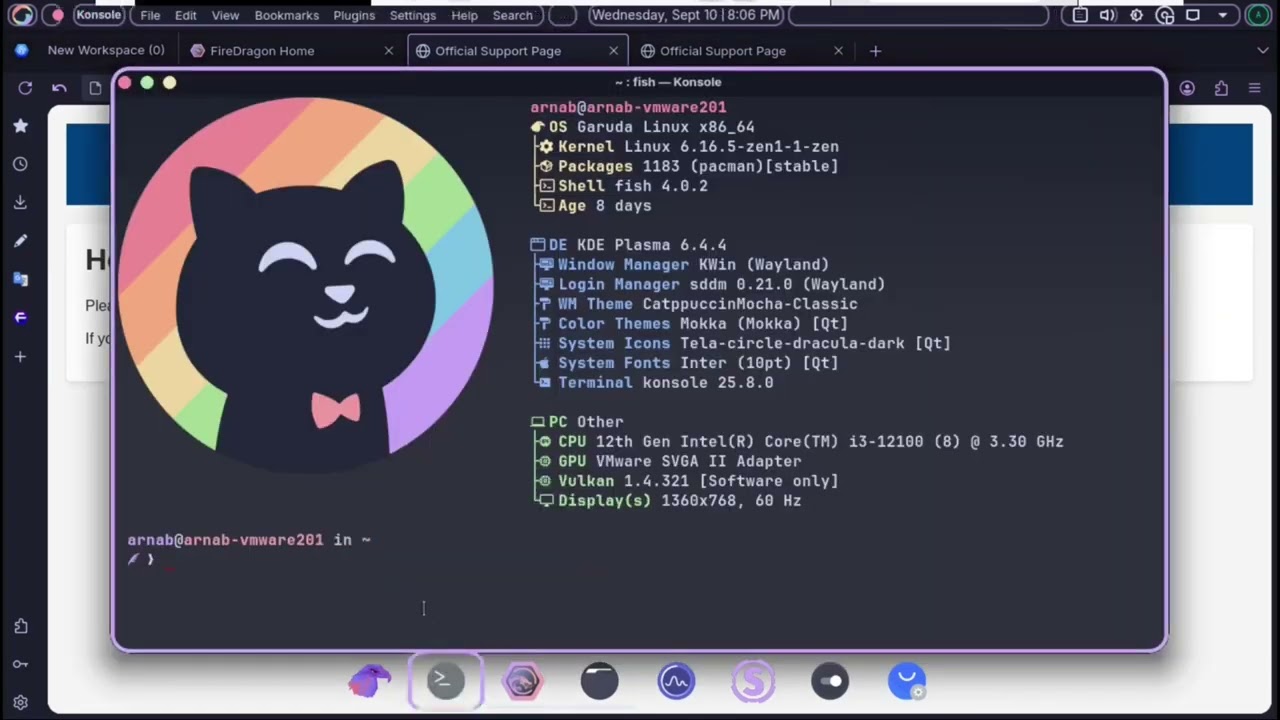This screenshot has height=720, width=1280.
Task: Click the browser page icon beside back arrow
Action: tap(95, 88)
